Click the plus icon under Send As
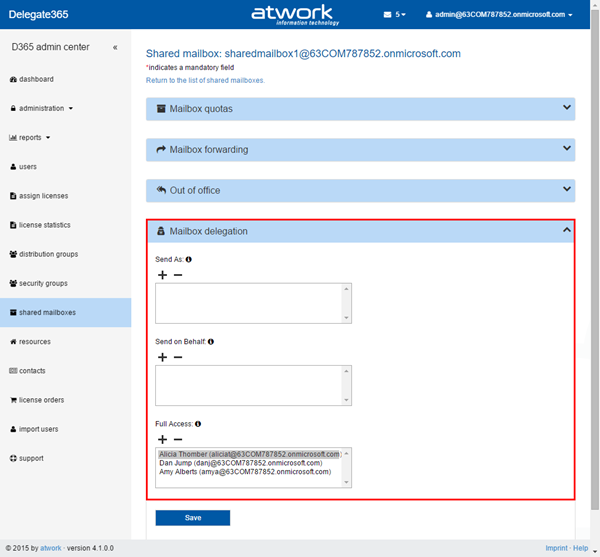This screenshot has width=600, height=557. tap(162, 275)
